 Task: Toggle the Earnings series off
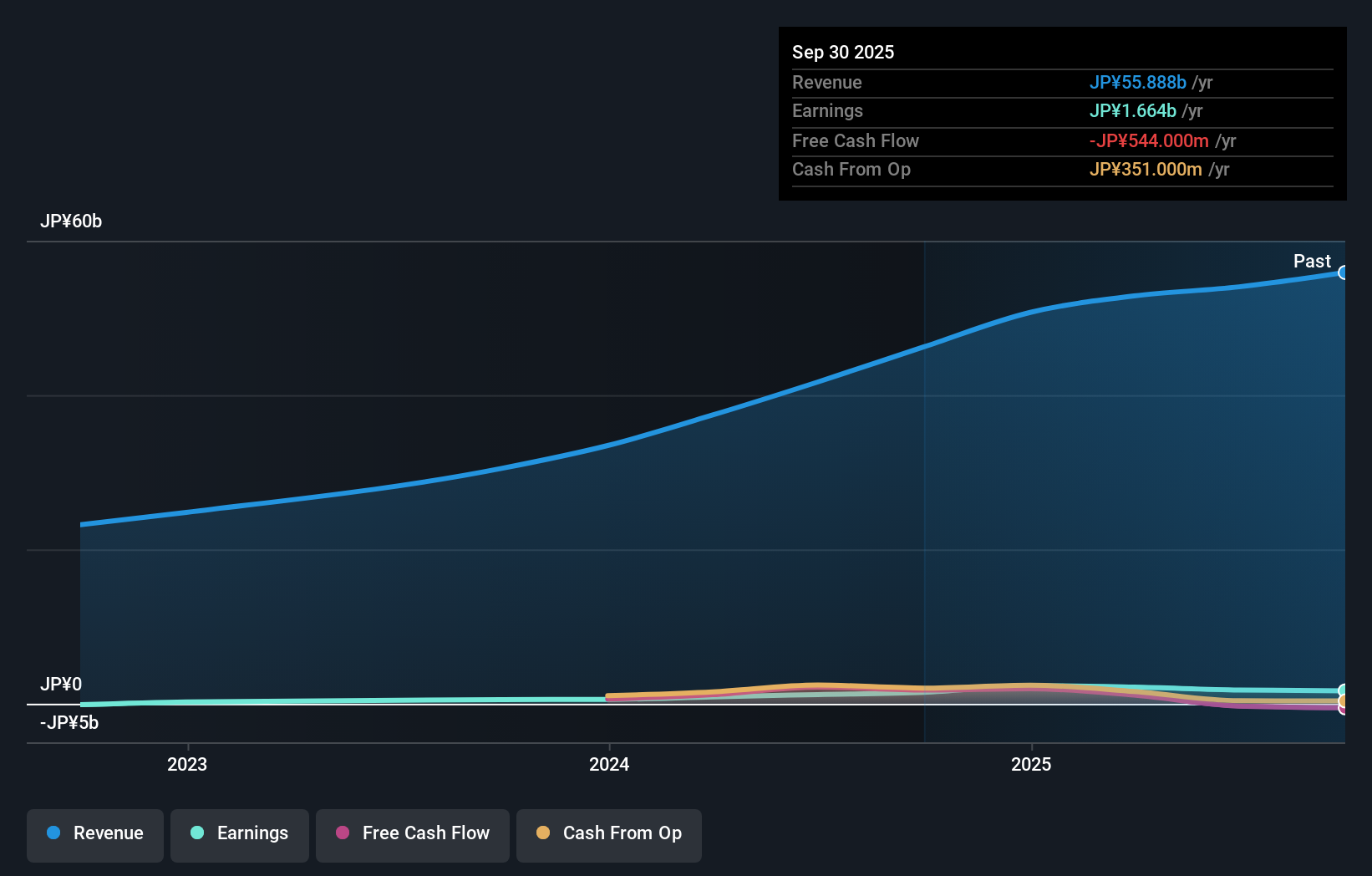point(239,833)
